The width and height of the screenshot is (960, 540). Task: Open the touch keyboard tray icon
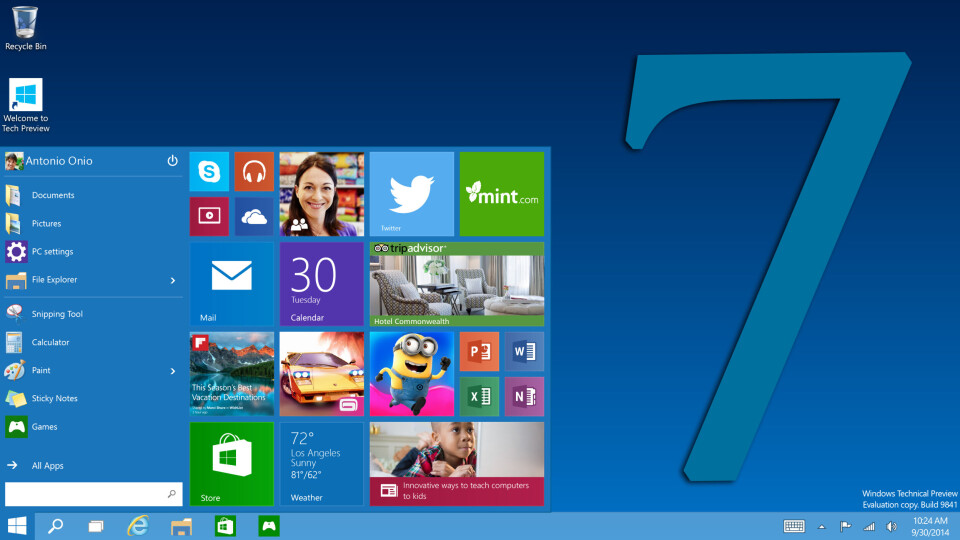click(x=794, y=527)
